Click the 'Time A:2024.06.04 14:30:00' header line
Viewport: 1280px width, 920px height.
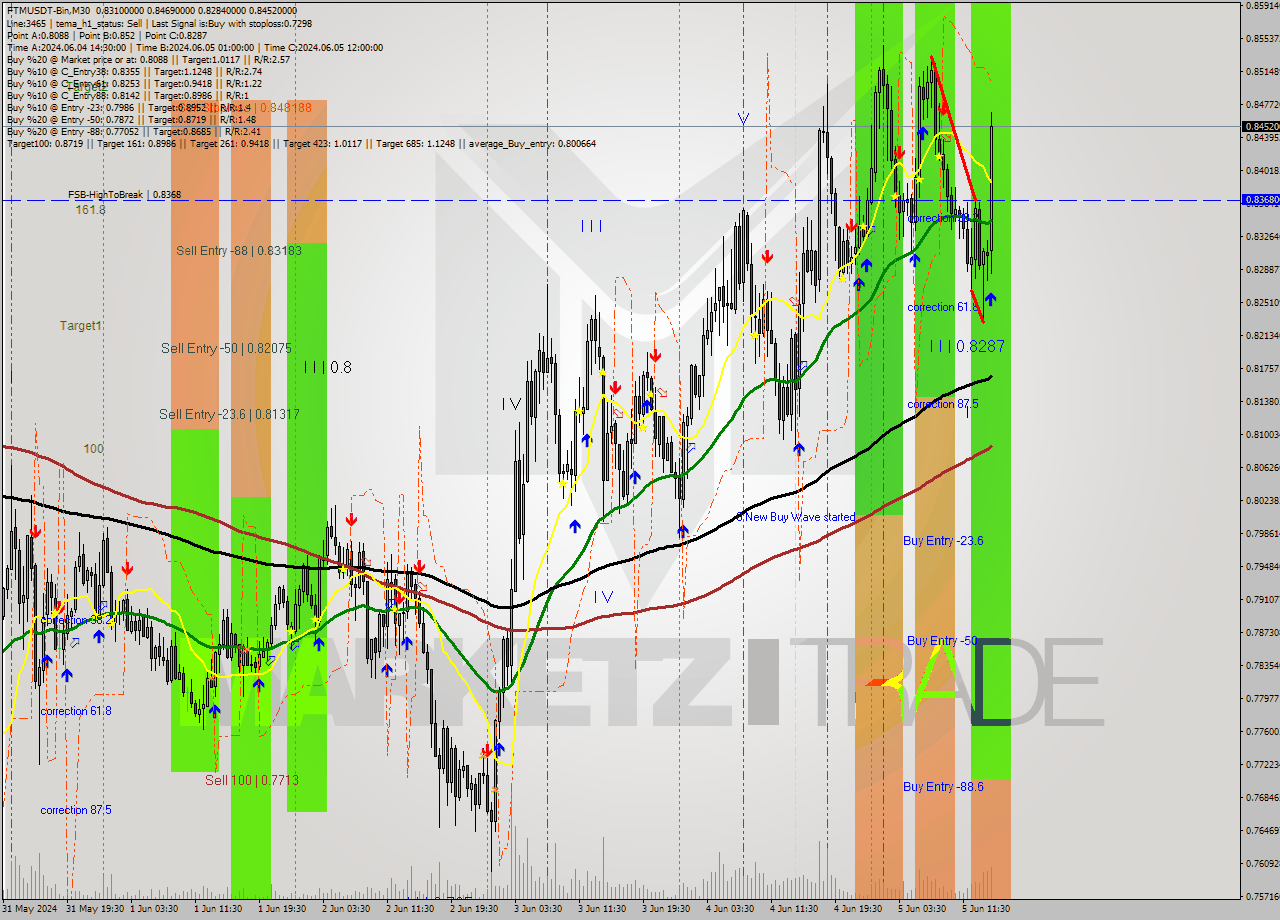coord(195,47)
